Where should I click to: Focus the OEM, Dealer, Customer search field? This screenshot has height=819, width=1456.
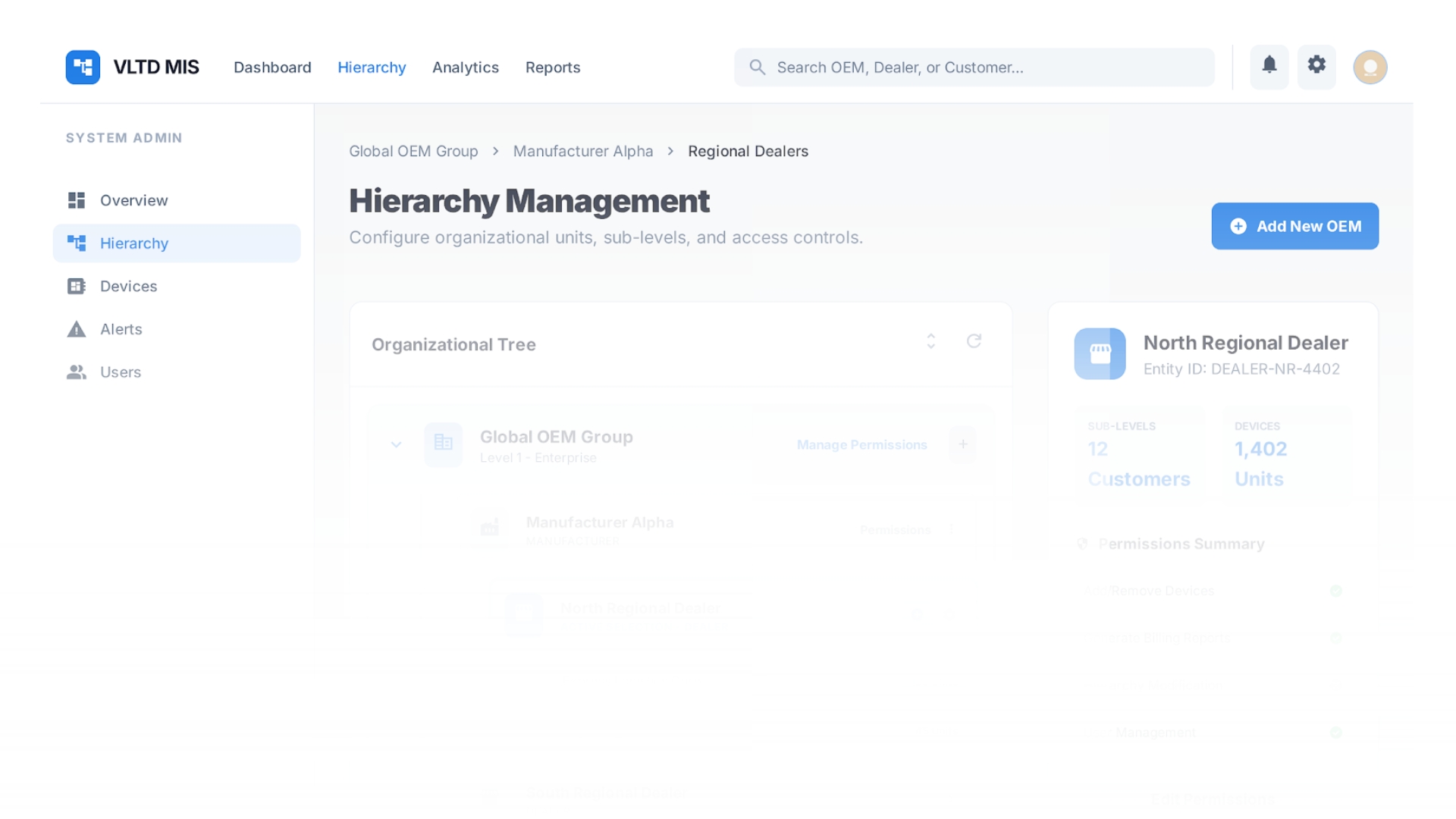(x=974, y=67)
